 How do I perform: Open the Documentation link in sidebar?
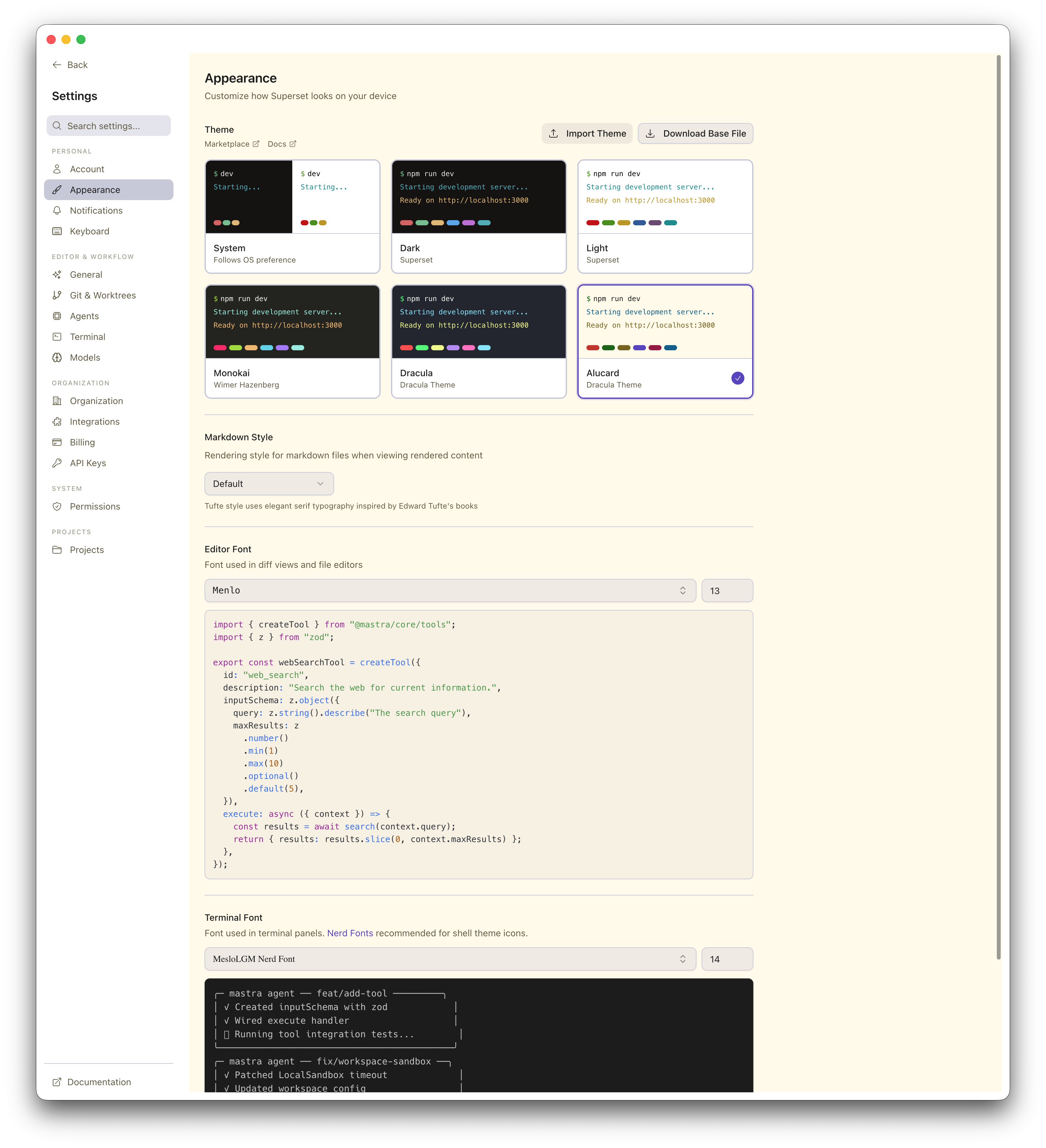tap(92, 1082)
